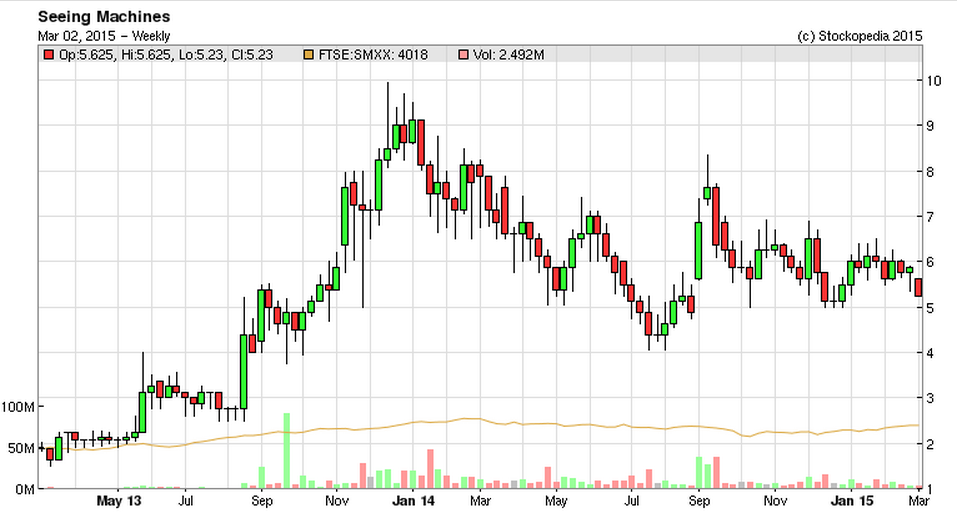Click the tallest green volume bar after Sep 2013
Viewport: 957px width, 524px height.
click(x=287, y=451)
